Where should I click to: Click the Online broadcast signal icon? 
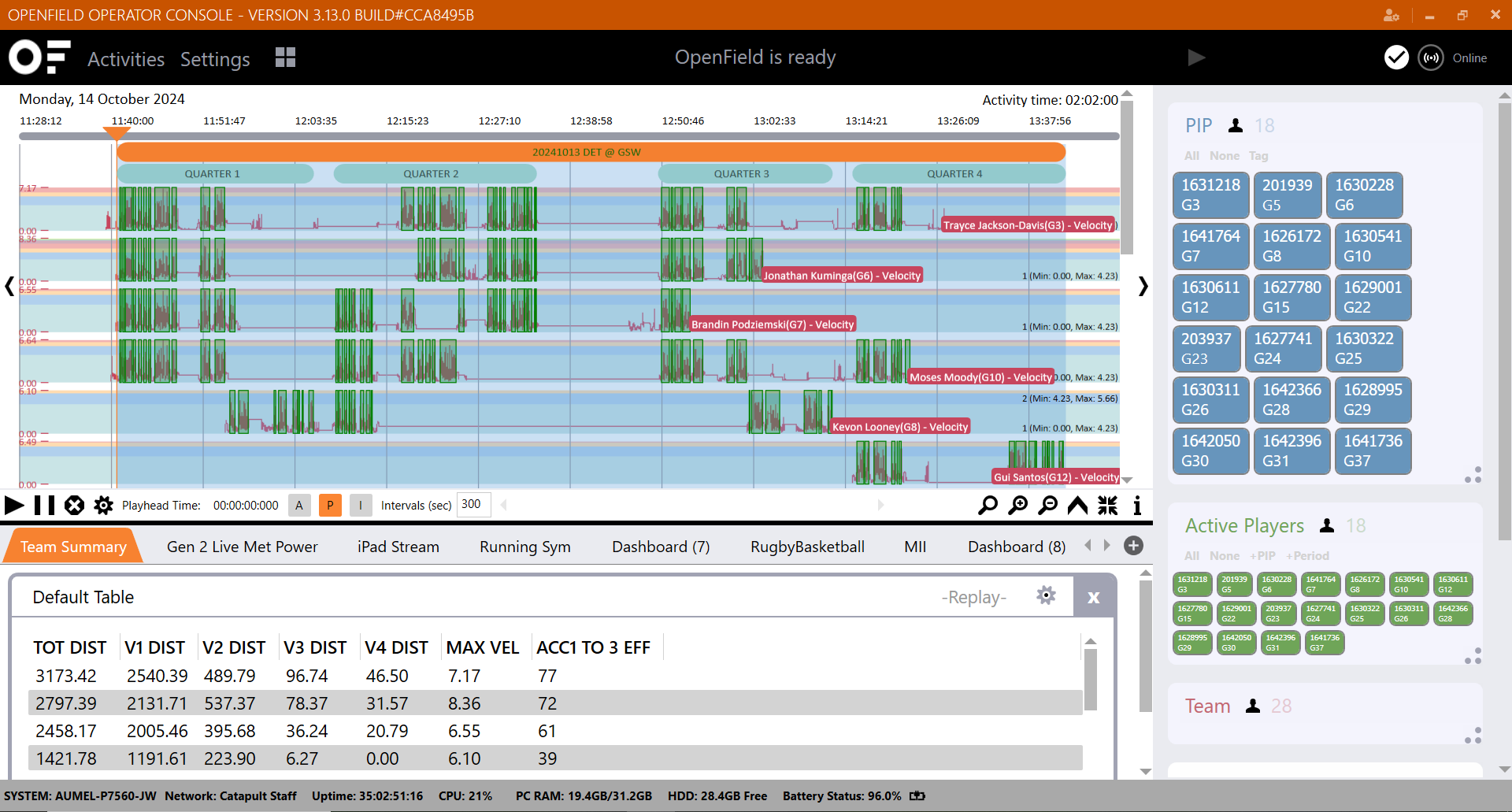[1431, 57]
